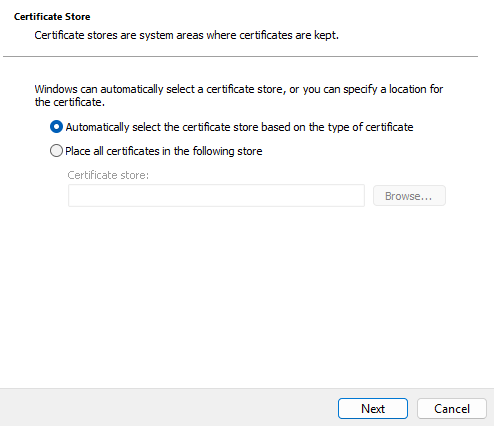Click the Certificate Store heading

coord(52,17)
